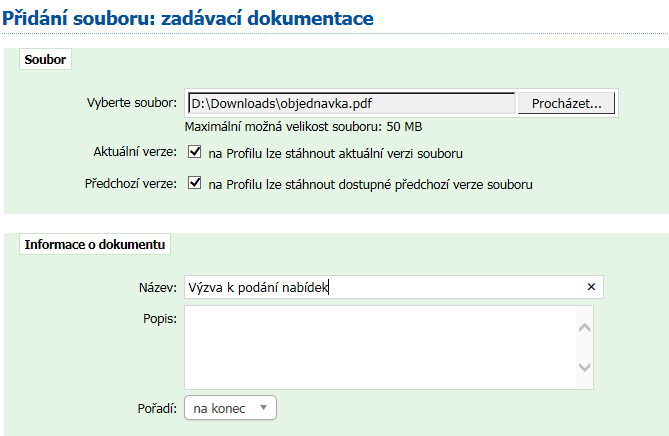The image size is (669, 436).
Task: Click the 'Název:' label
Action: (x=157, y=288)
